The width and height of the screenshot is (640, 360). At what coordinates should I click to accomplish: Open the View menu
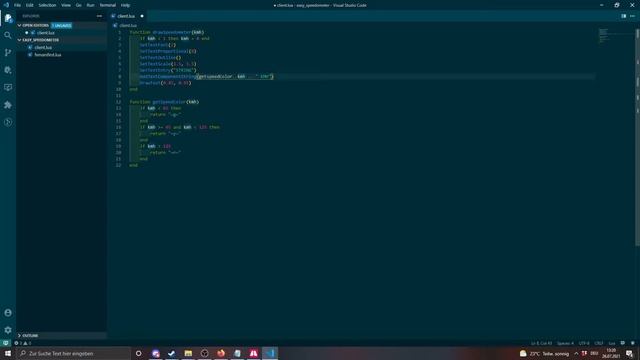[x=66, y=5]
